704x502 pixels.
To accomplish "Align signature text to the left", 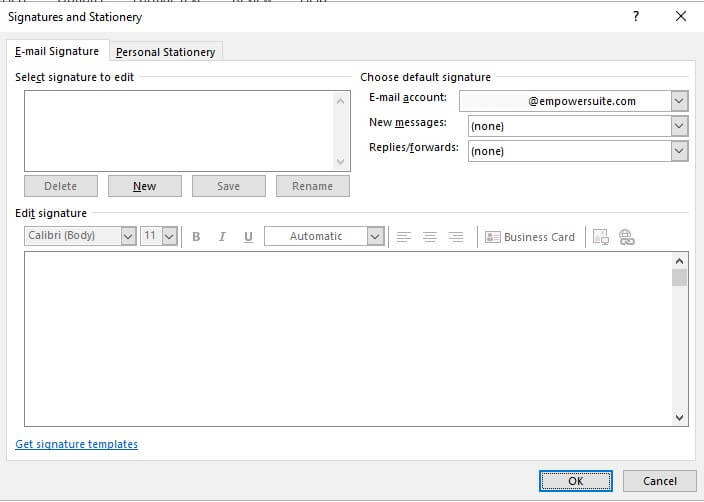I will point(404,237).
